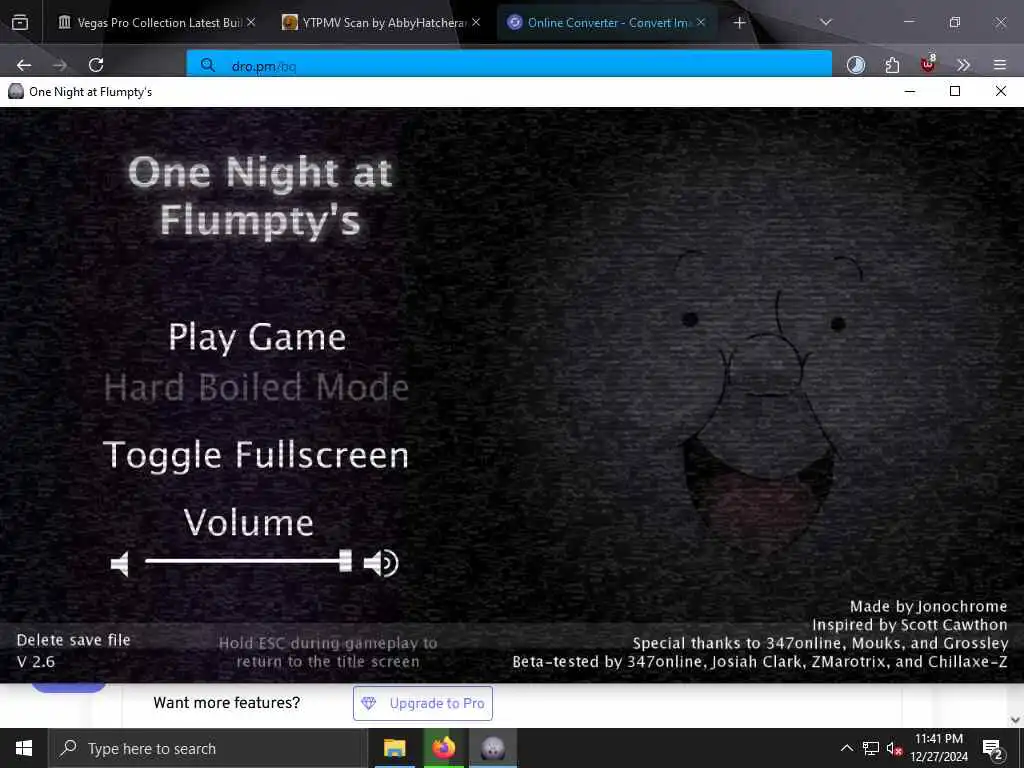Screen dimensions: 1024x768
Task: Select Hard Boiled Mode option
Action: click(x=256, y=387)
